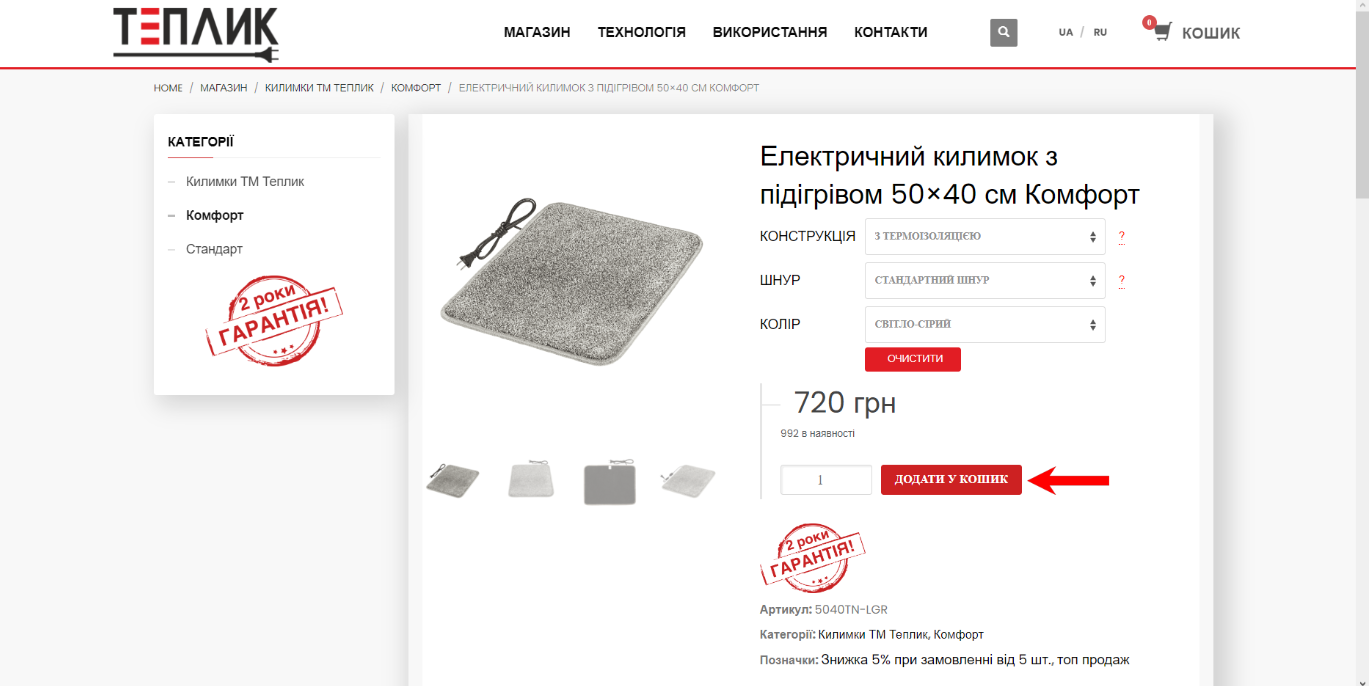
Task: Open the Конструкція dropdown
Action: click(x=985, y=237)
